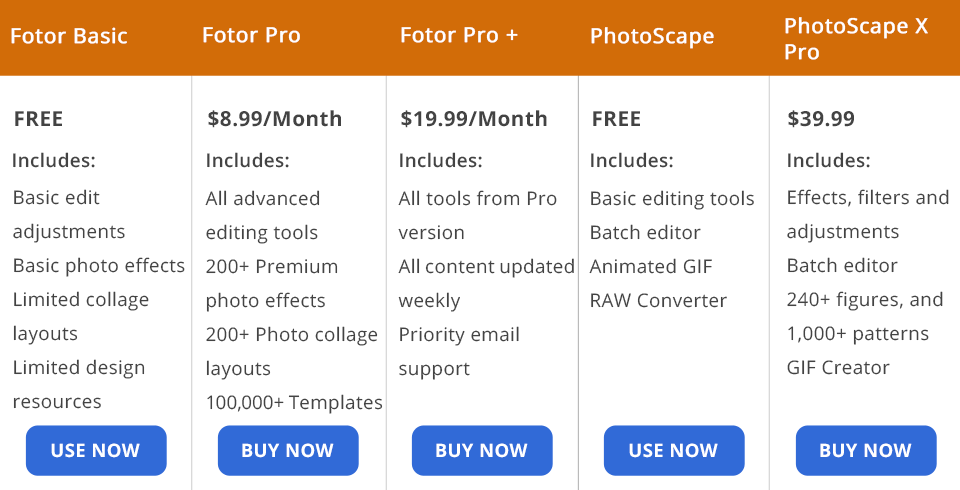Click the PhotoScape column title

[652, 37]
